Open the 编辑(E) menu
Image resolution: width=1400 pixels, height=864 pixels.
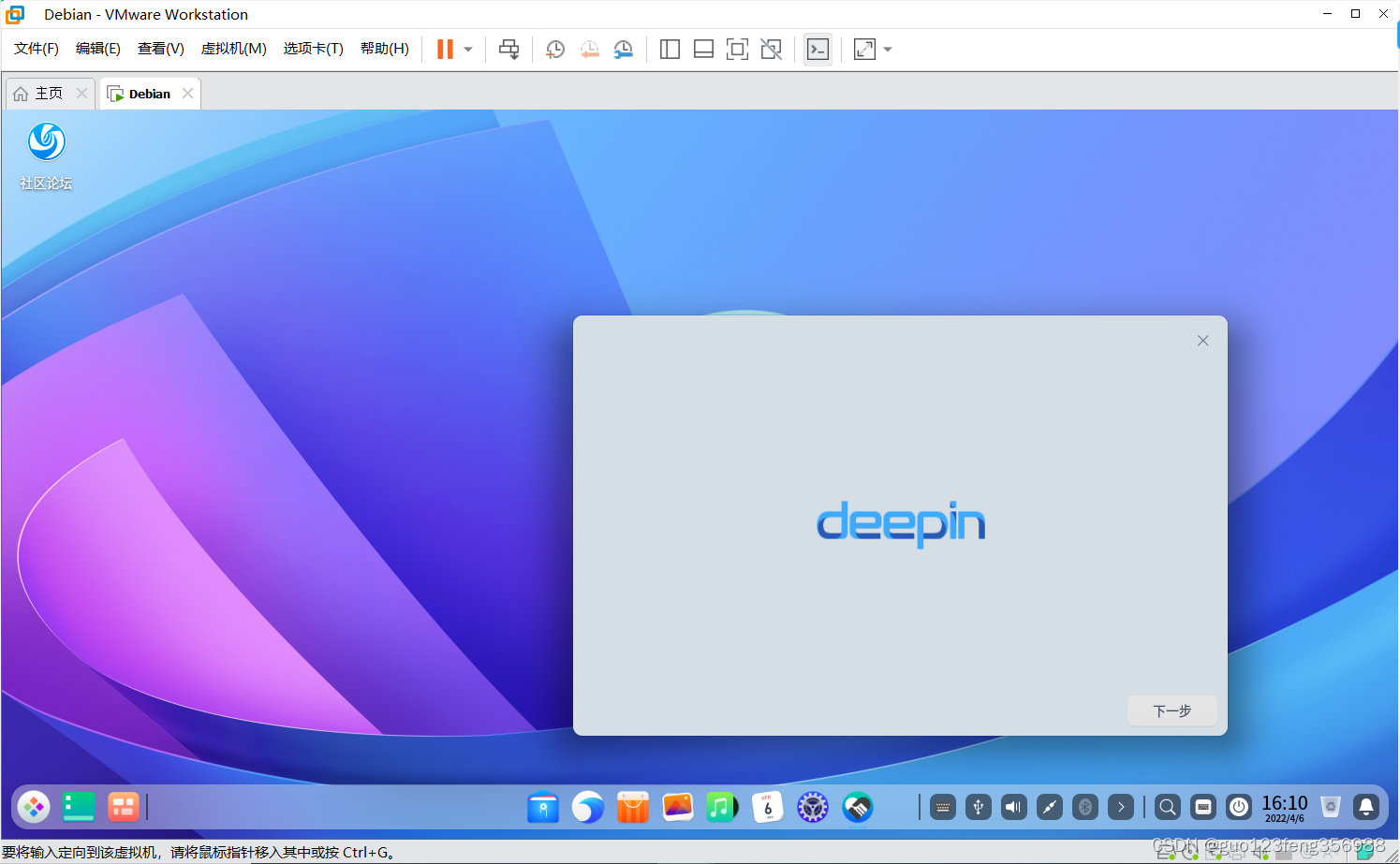point(98,49)
